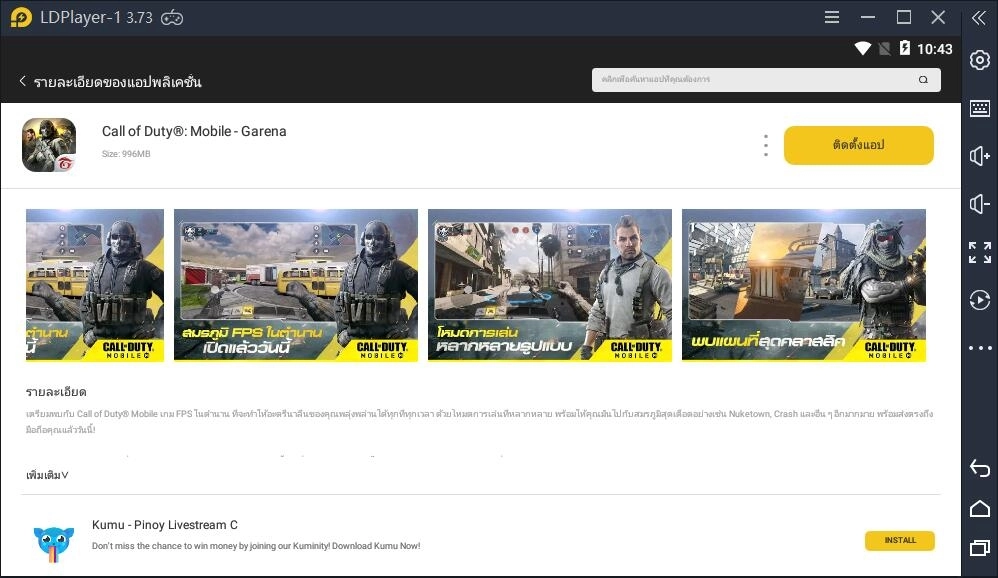
Task: Open the second screenshot with yellow bus
Action: point(296,285)
